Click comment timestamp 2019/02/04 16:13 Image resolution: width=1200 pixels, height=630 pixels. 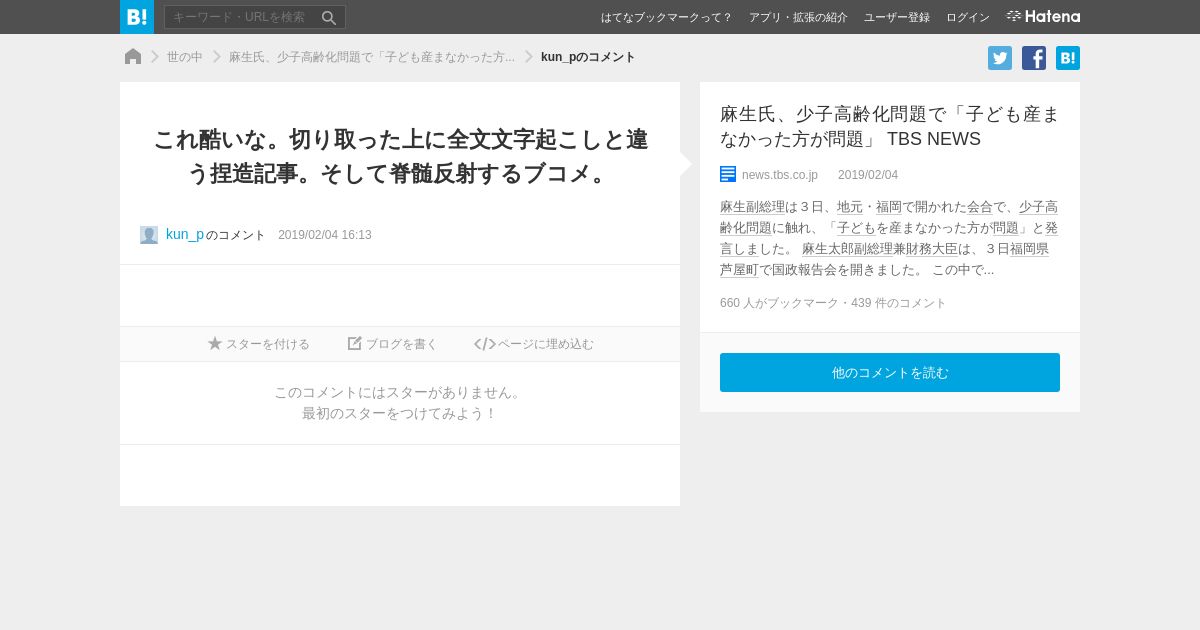click(x=325, y=235)
